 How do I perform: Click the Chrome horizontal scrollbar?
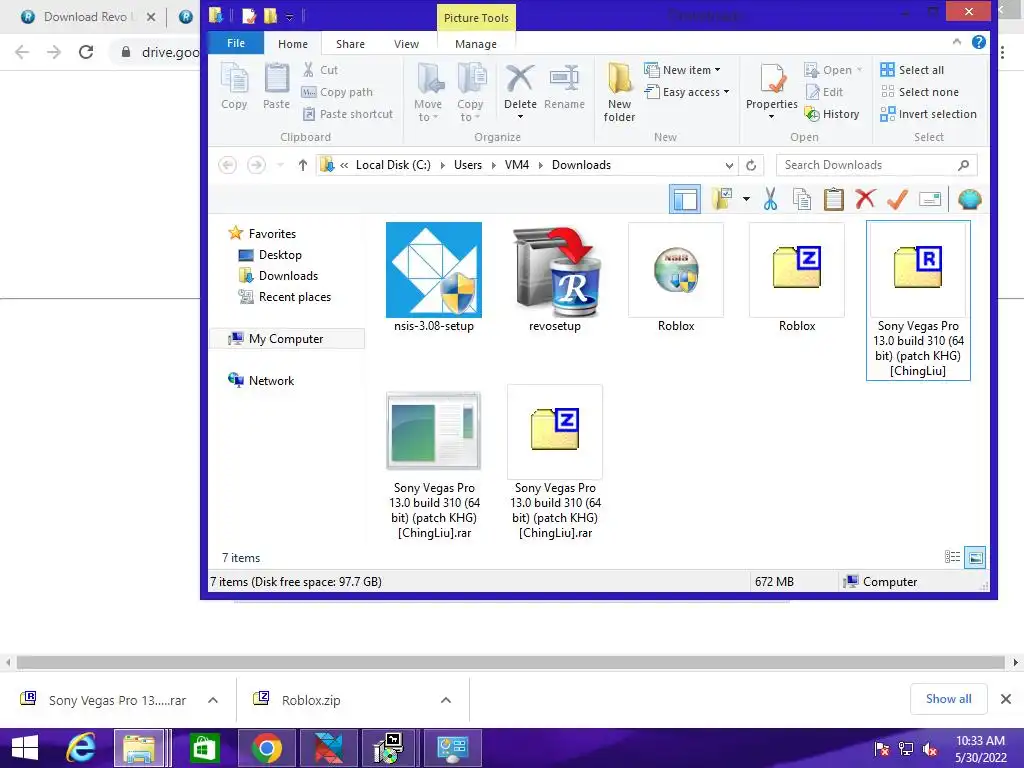click(x=511, y=662)
